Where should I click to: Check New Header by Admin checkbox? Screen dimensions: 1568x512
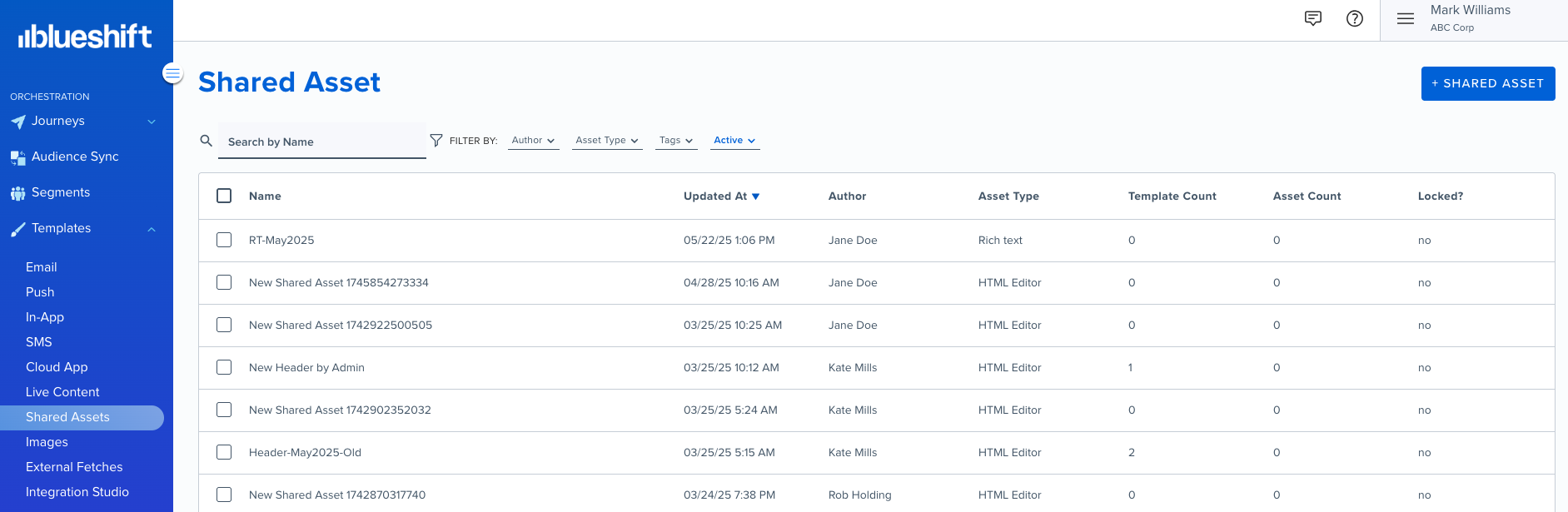pos(224,367)
